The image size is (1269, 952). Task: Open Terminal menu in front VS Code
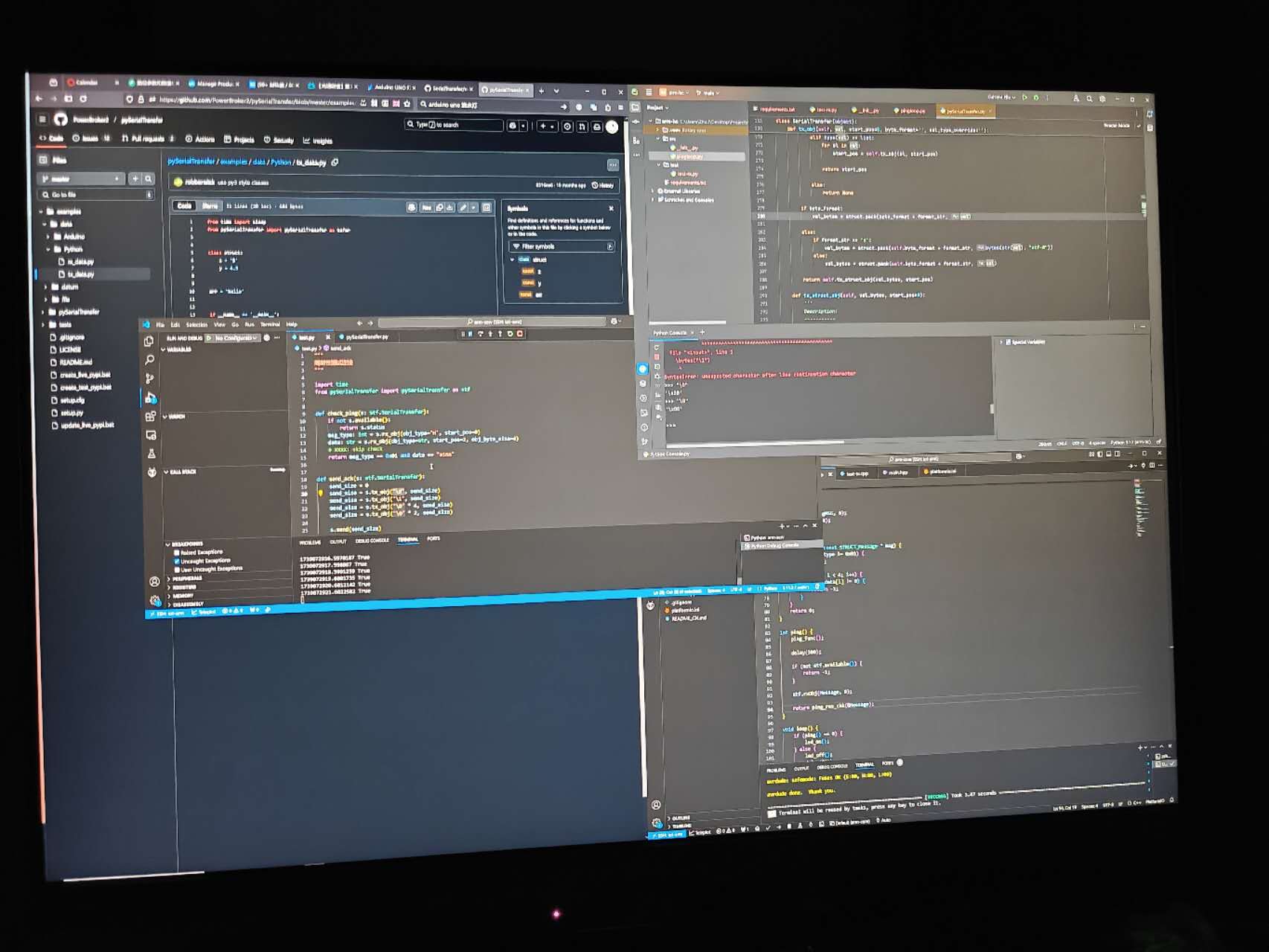click(x=270, y=324)
